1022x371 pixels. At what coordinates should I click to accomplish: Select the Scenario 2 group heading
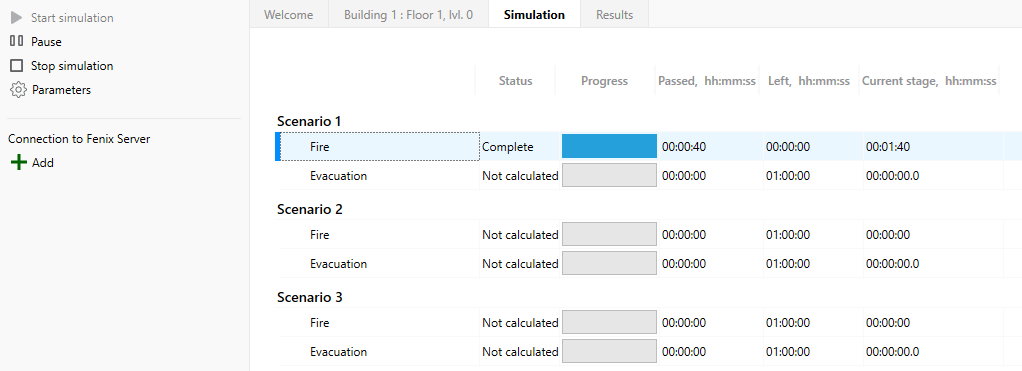click(310, 209)
